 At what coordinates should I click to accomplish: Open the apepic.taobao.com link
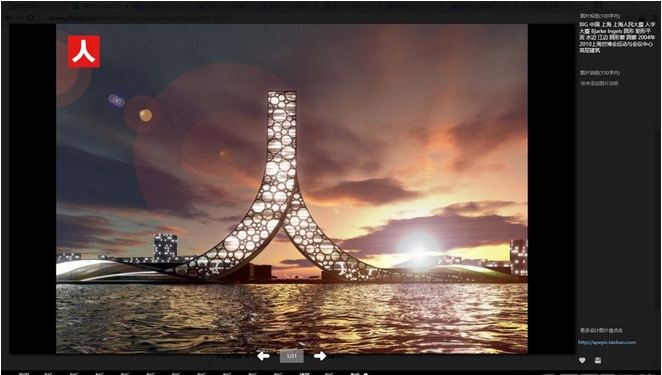[607, 342]
